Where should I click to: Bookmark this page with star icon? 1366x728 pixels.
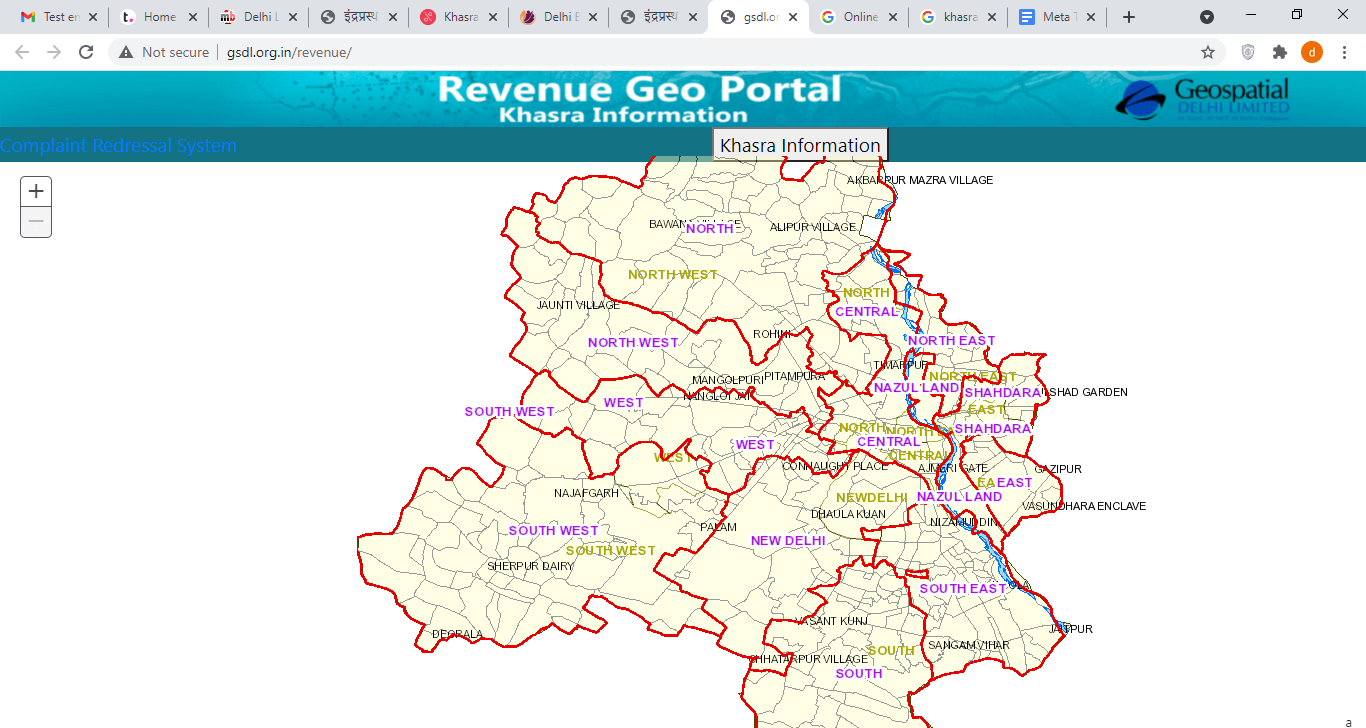1208,52
